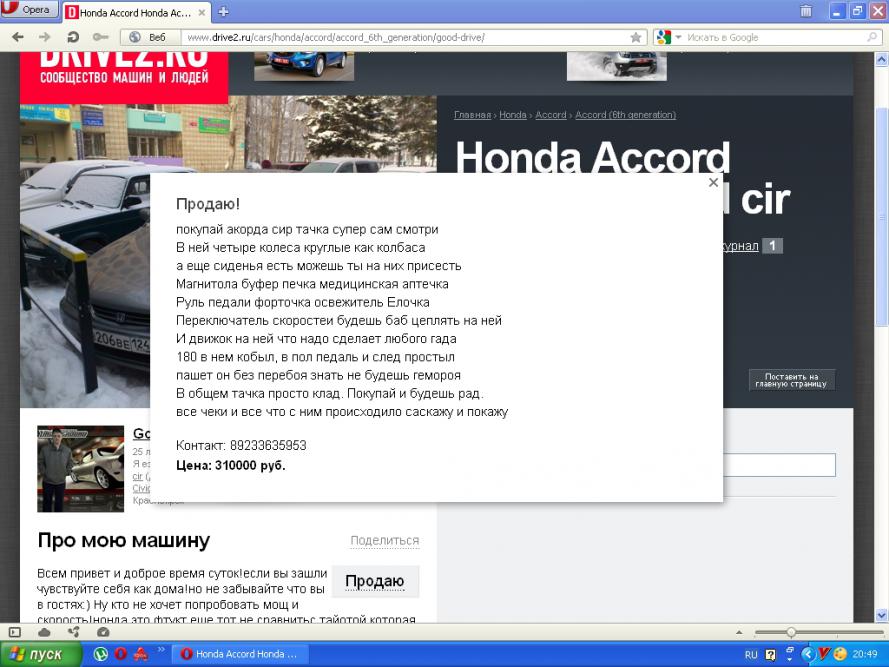
Task: Close the 'Продаю!' popup with the X
Action: (713, 182)
